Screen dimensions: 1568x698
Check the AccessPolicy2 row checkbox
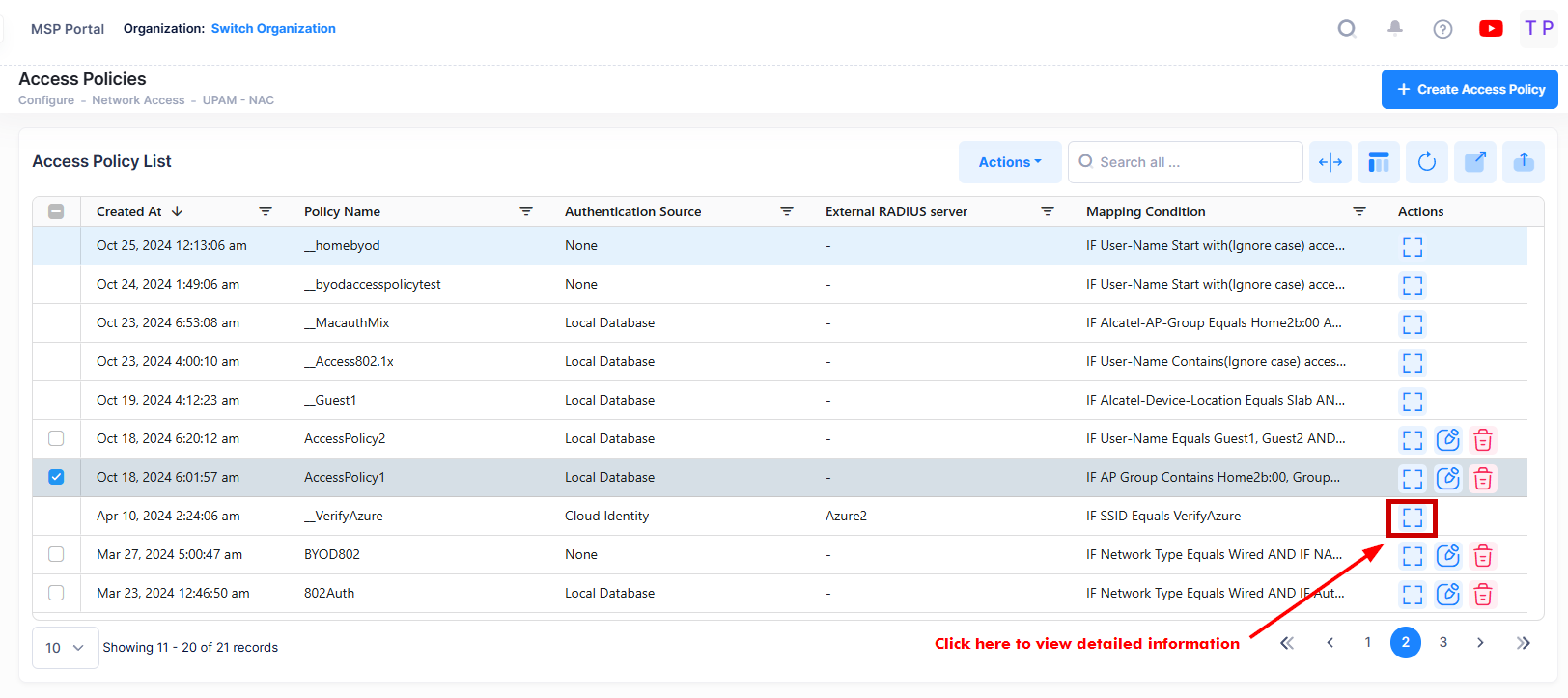click(56, 438)
